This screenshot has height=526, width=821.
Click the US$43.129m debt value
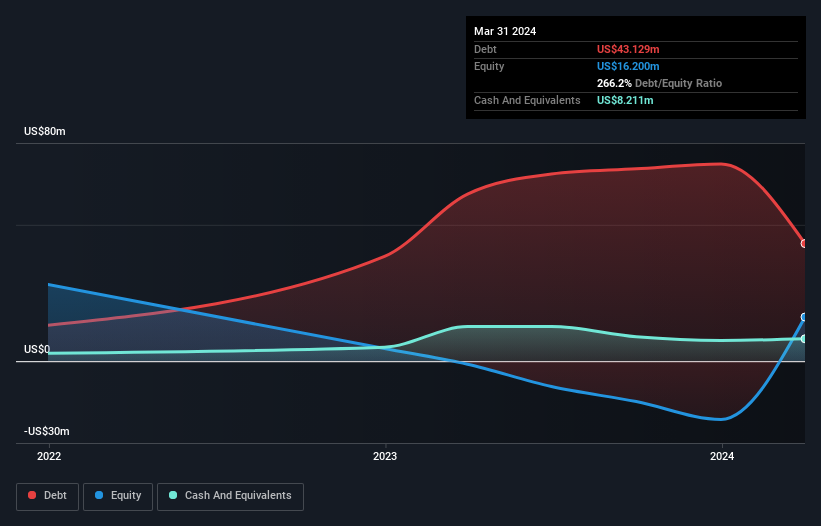[628, 49]
